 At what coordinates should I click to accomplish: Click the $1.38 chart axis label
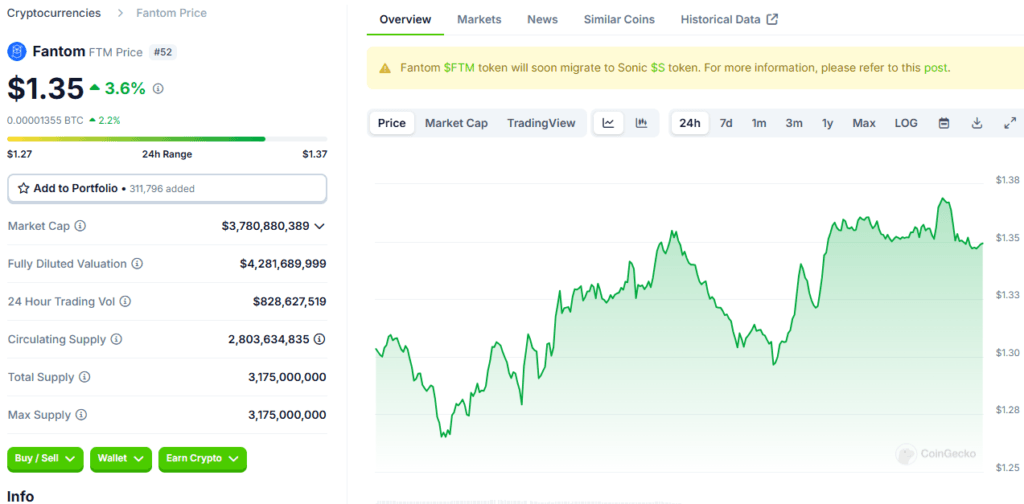(x=1008, y=180)
